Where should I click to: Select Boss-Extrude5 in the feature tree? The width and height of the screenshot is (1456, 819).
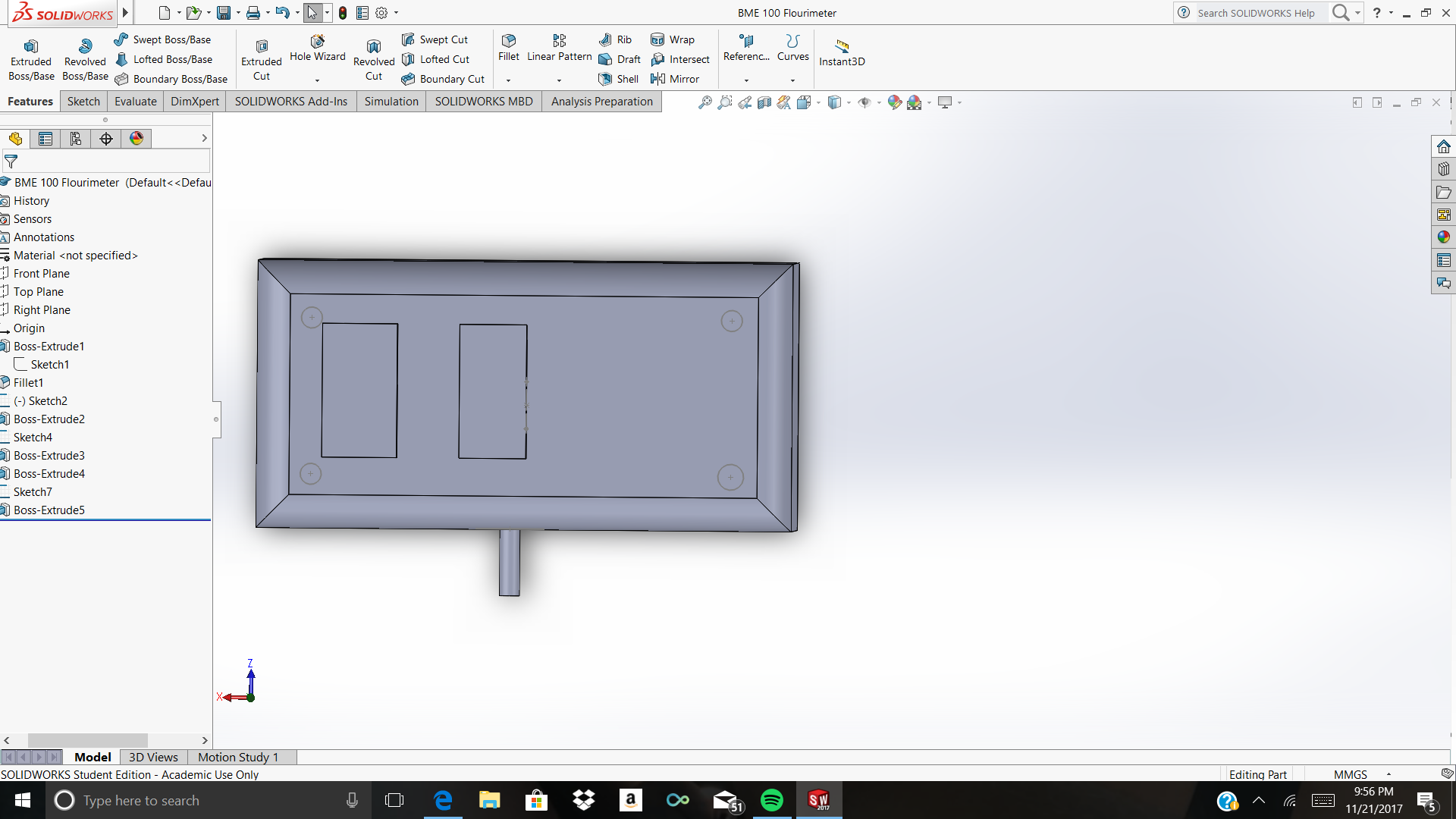pos(49,510)
